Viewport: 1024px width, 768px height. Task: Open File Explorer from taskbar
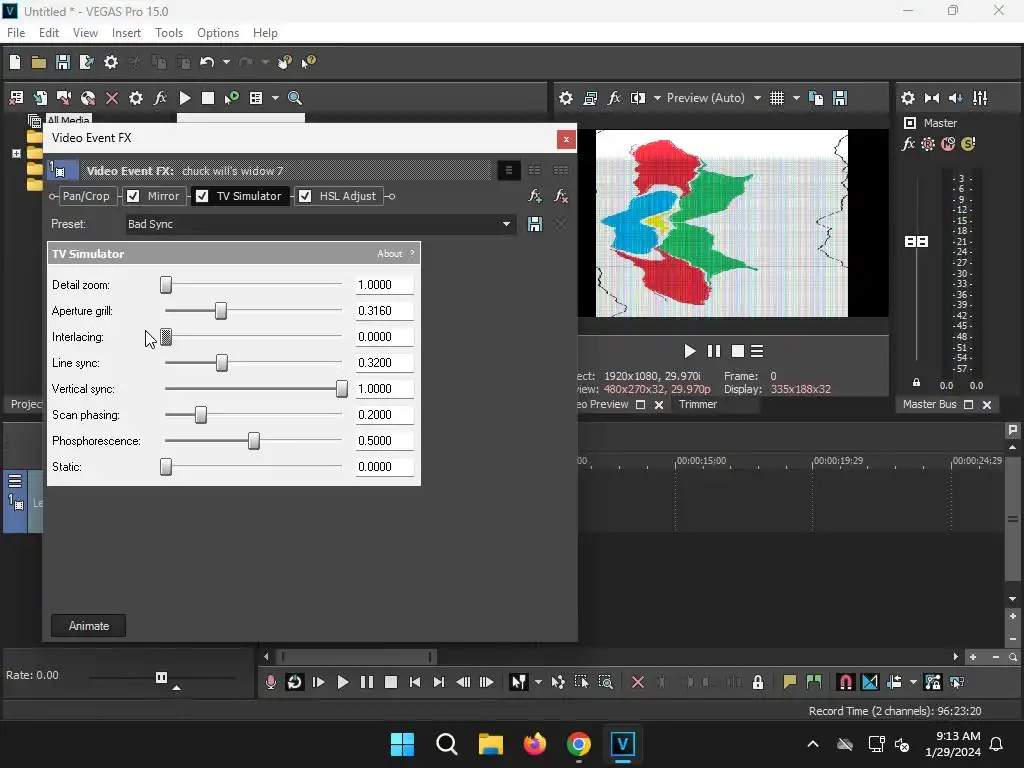tap(490, 744)
